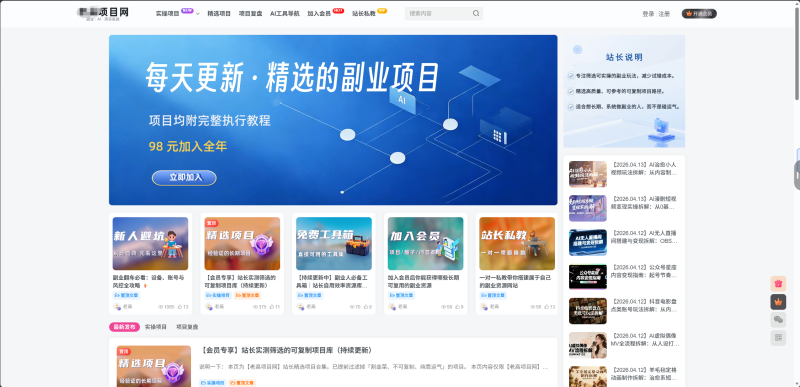
Task: Click the 置顶文章 tag on 免费工具箱 card
Action: coord(309,295)
